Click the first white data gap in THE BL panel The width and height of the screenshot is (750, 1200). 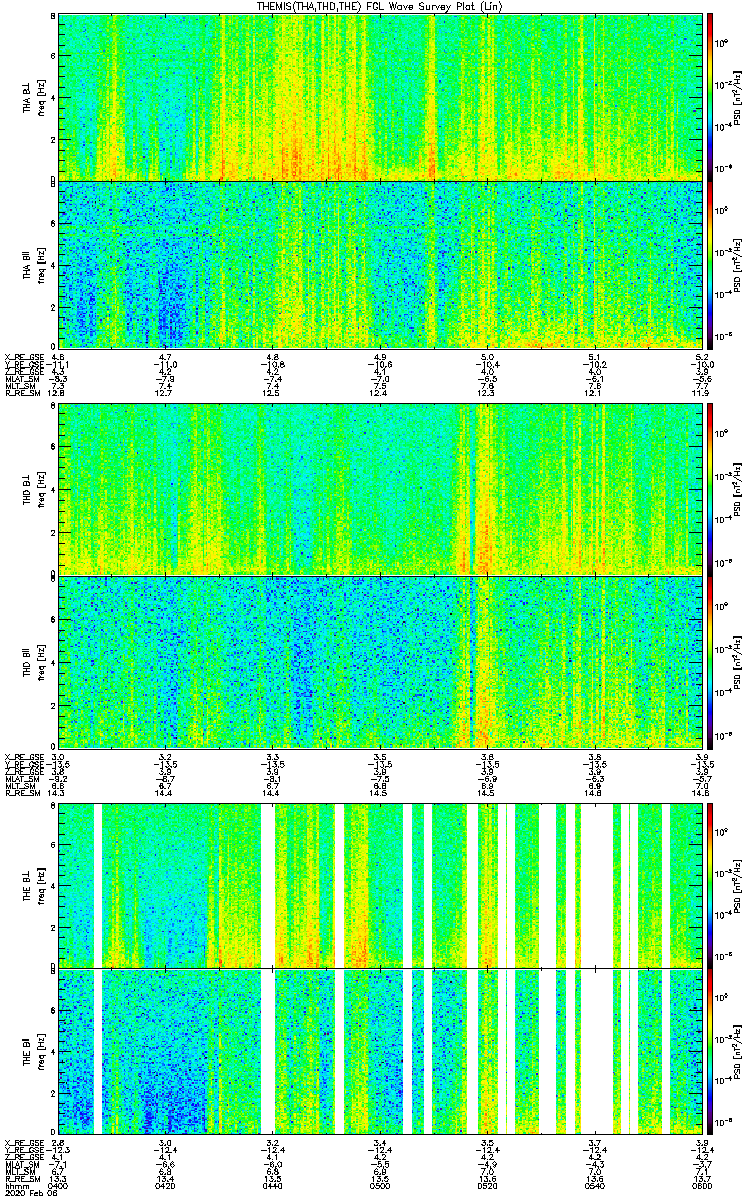98,882
